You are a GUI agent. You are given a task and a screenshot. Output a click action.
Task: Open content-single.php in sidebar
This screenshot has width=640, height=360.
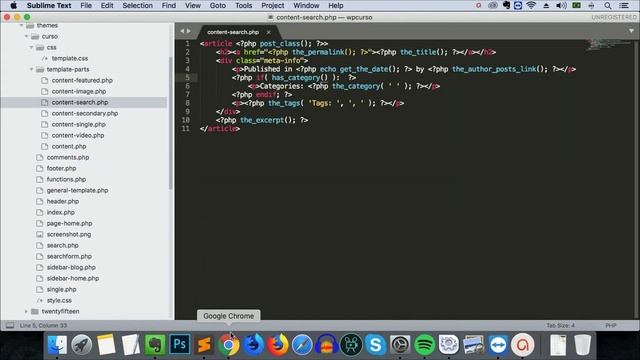click(78, 124)
